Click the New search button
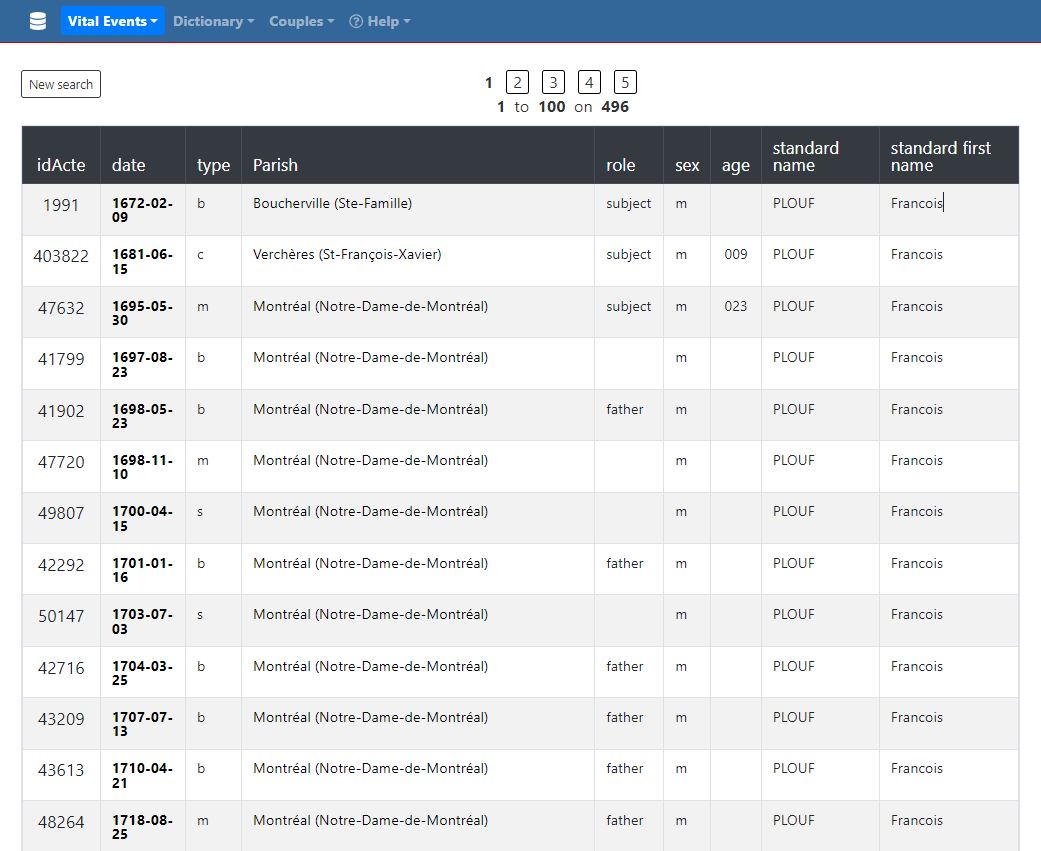This screenshot has width=1041, height=851. [x=61, y=84]
